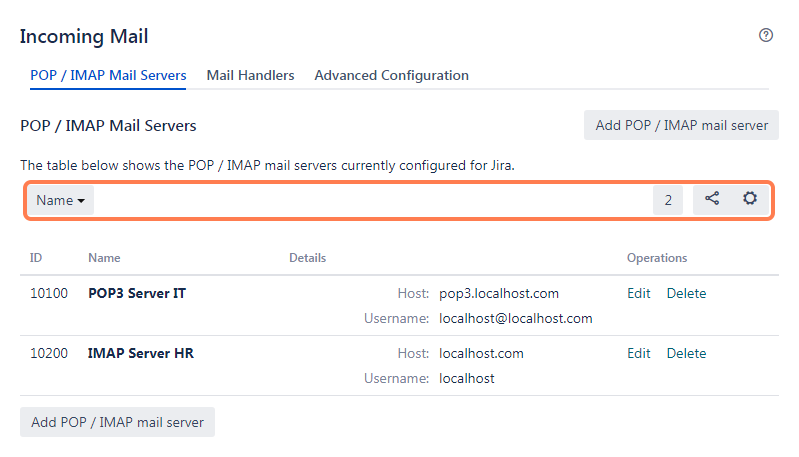The width and height of the screenshot is (799, 457).
Task: Switch to the Mail Handlers tab
Action: click(x=250, y=75)
